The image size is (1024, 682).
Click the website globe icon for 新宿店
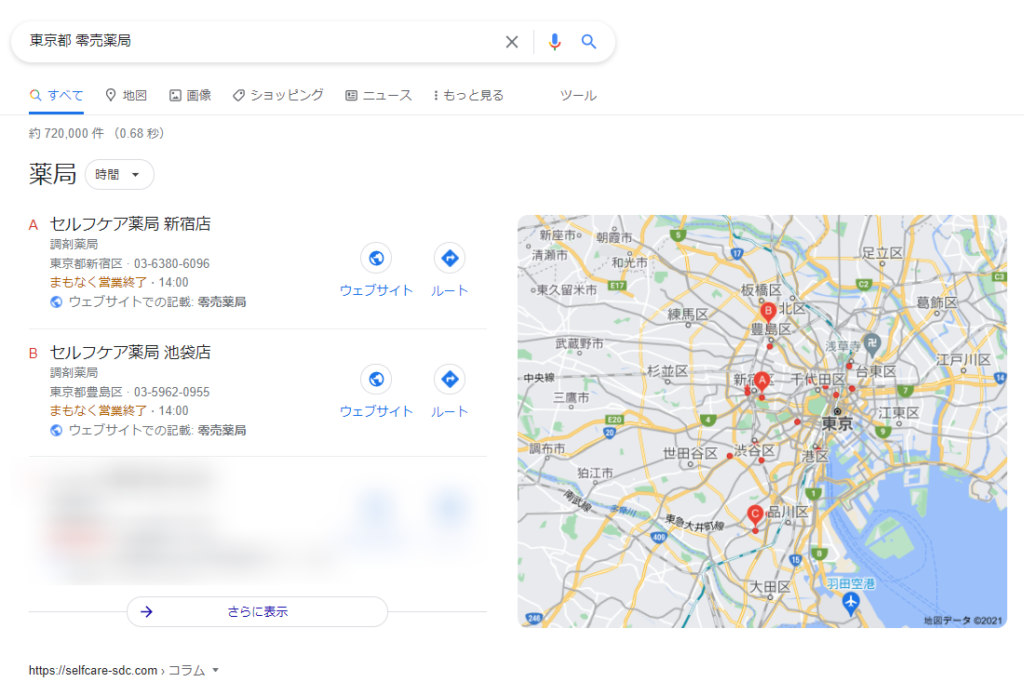click(x=376, y=258)
